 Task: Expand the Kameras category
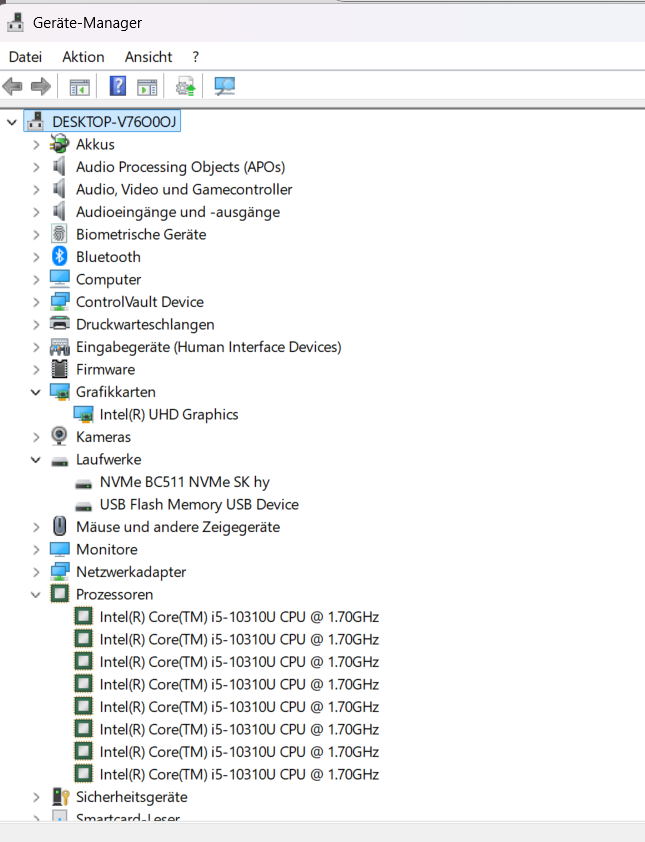[x=36, y=437]
